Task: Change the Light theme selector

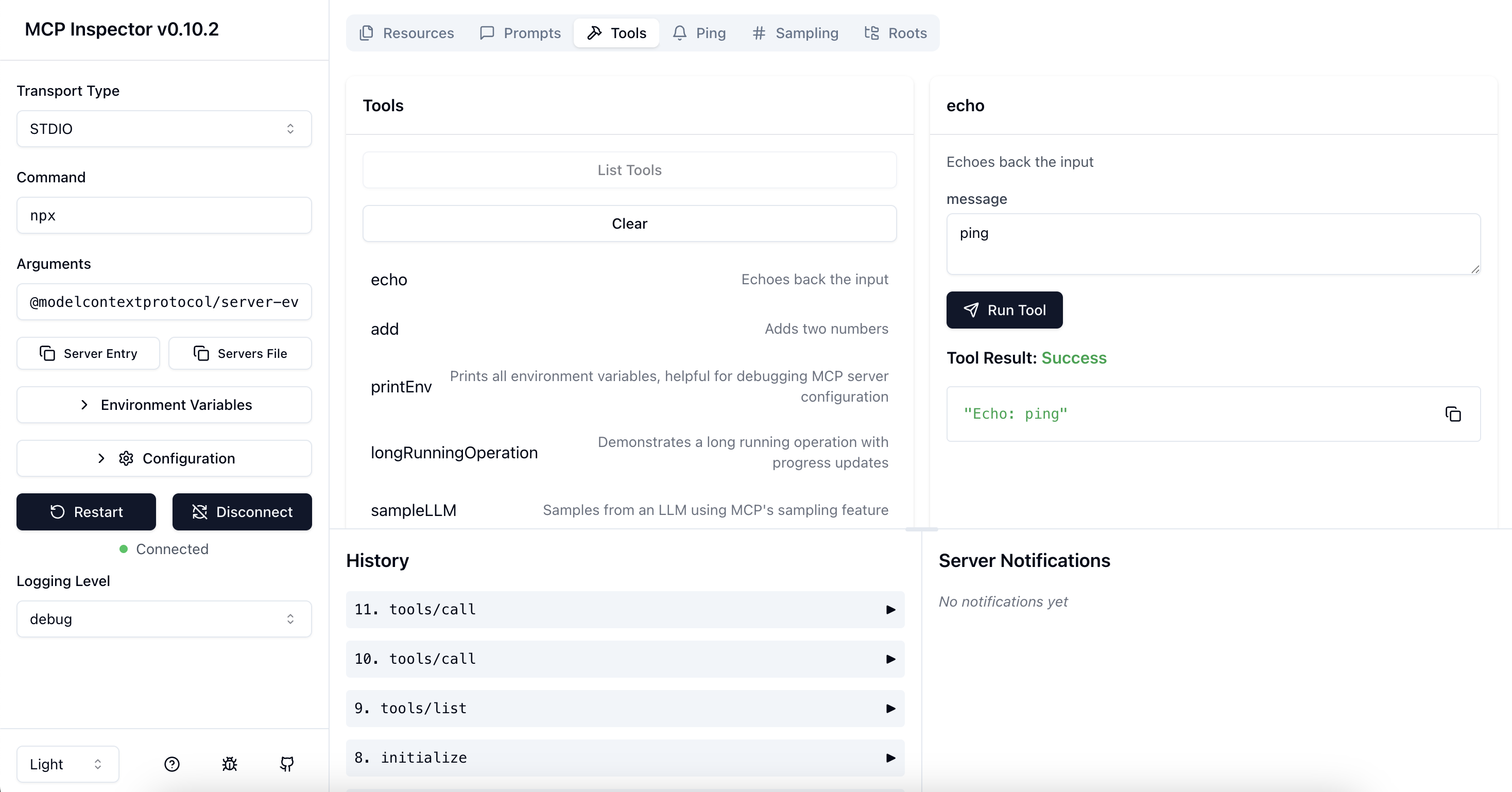Action: pyautogui.click(x=67, y=764)
